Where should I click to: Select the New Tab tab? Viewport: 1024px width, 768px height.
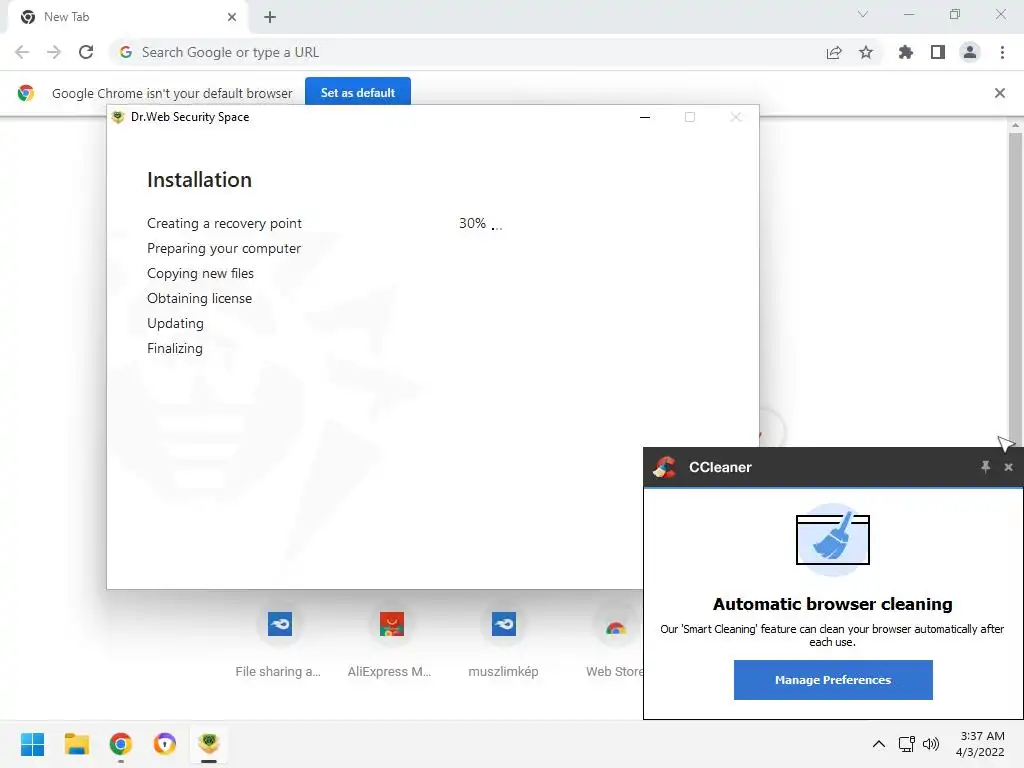tap(128, 17)
